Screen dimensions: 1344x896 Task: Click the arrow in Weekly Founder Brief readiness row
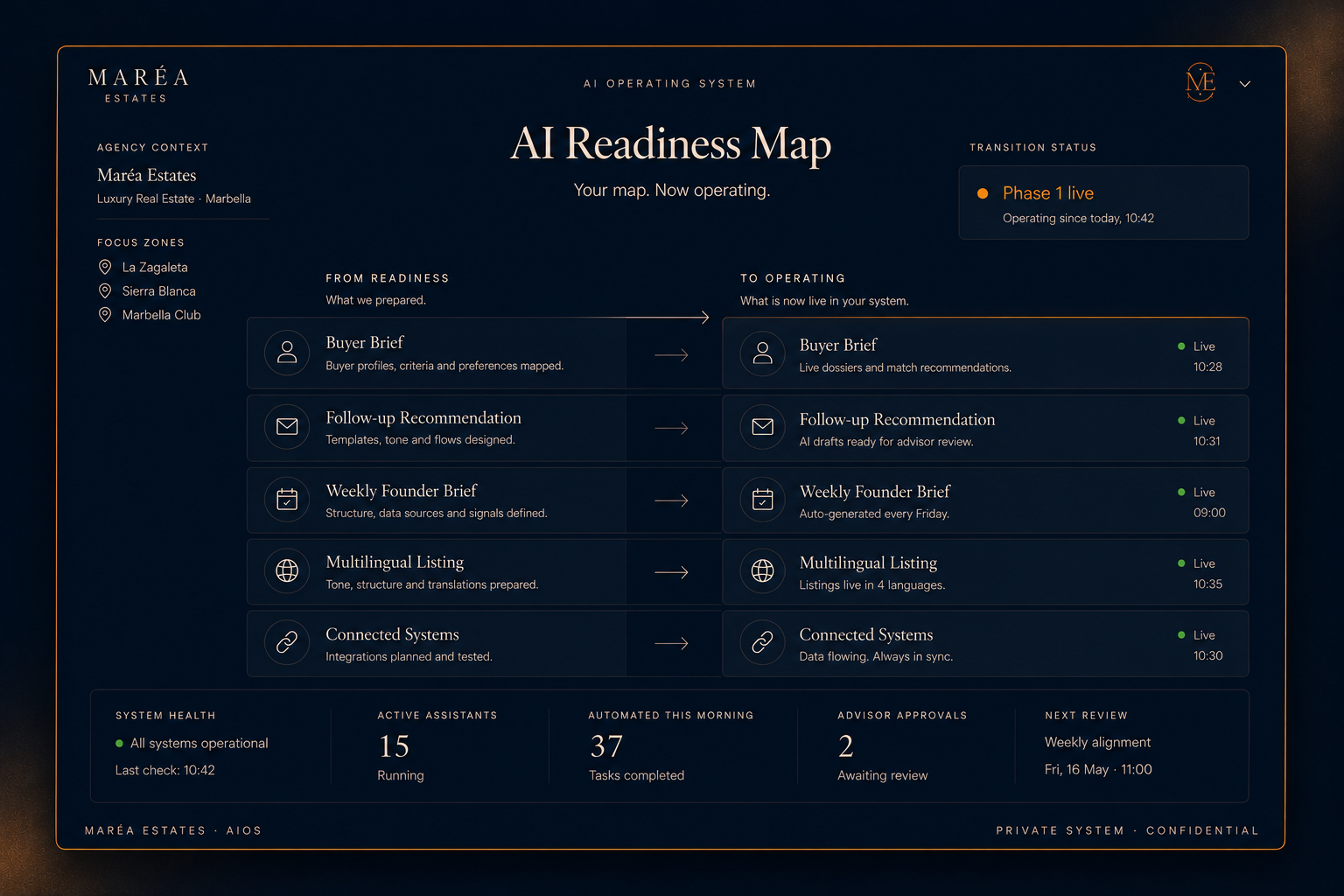pyautogui.click(x=671, y=500)
